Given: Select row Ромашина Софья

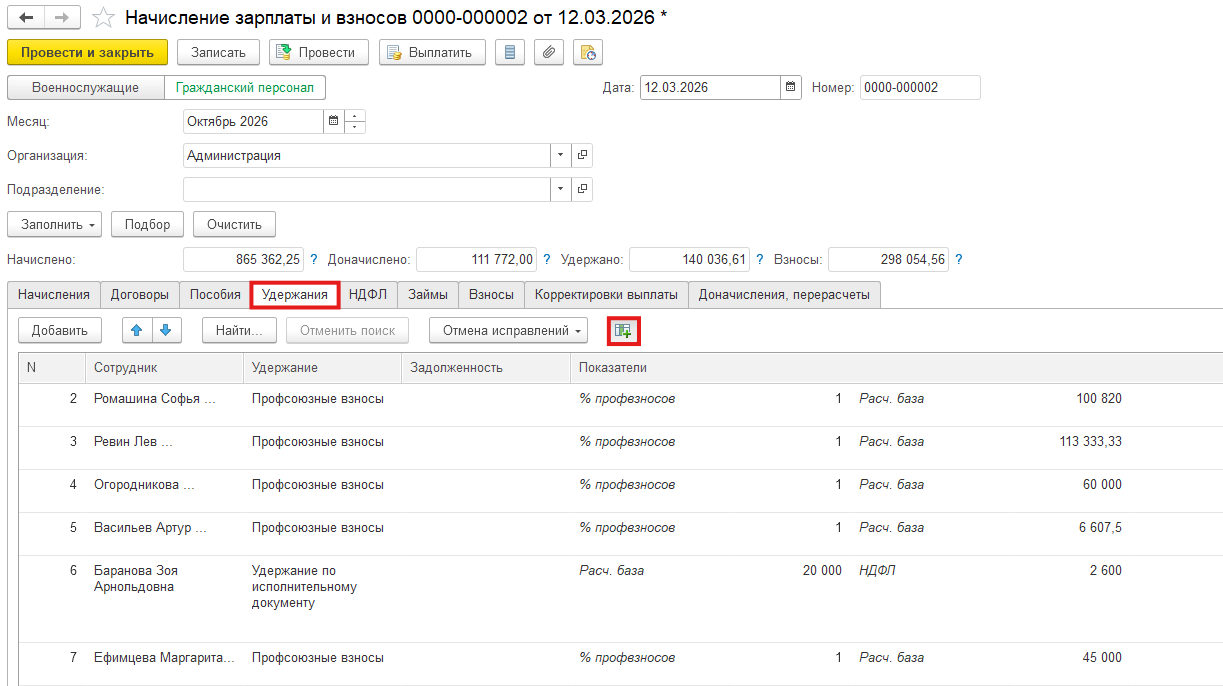Looking at the screenshot, I should coord(620,405).
